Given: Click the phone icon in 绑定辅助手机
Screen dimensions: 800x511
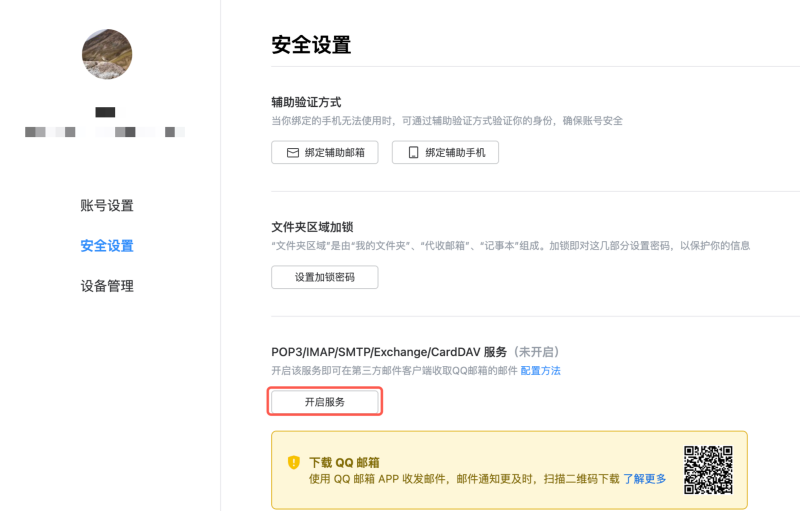Looking at the screenshot, I should [x=413, y=152].
